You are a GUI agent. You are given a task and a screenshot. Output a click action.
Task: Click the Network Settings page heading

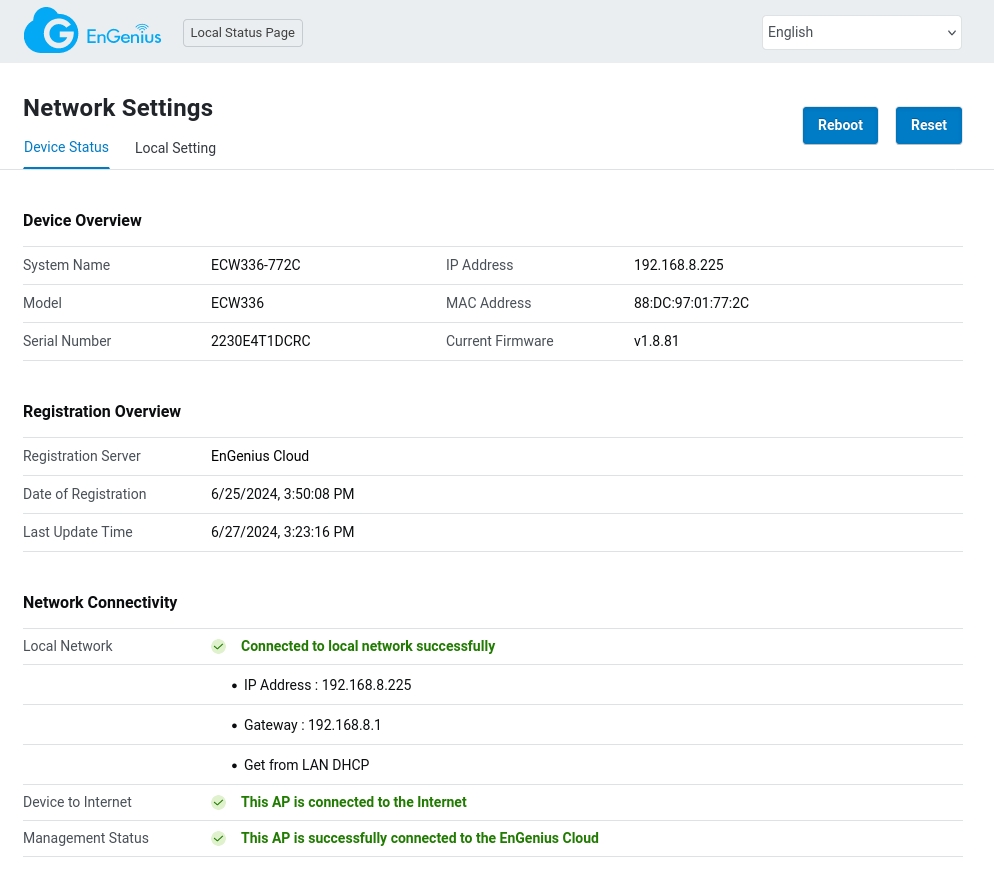pos(118,108)
